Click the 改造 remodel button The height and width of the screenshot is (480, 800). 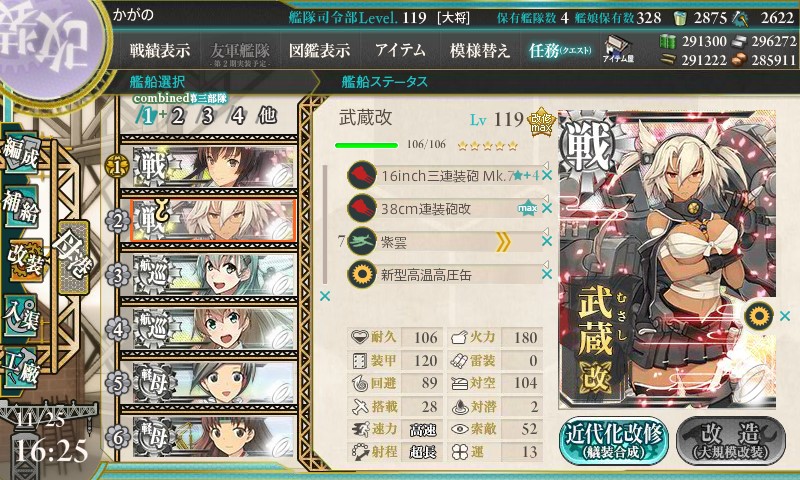click(x=731, y=440)
